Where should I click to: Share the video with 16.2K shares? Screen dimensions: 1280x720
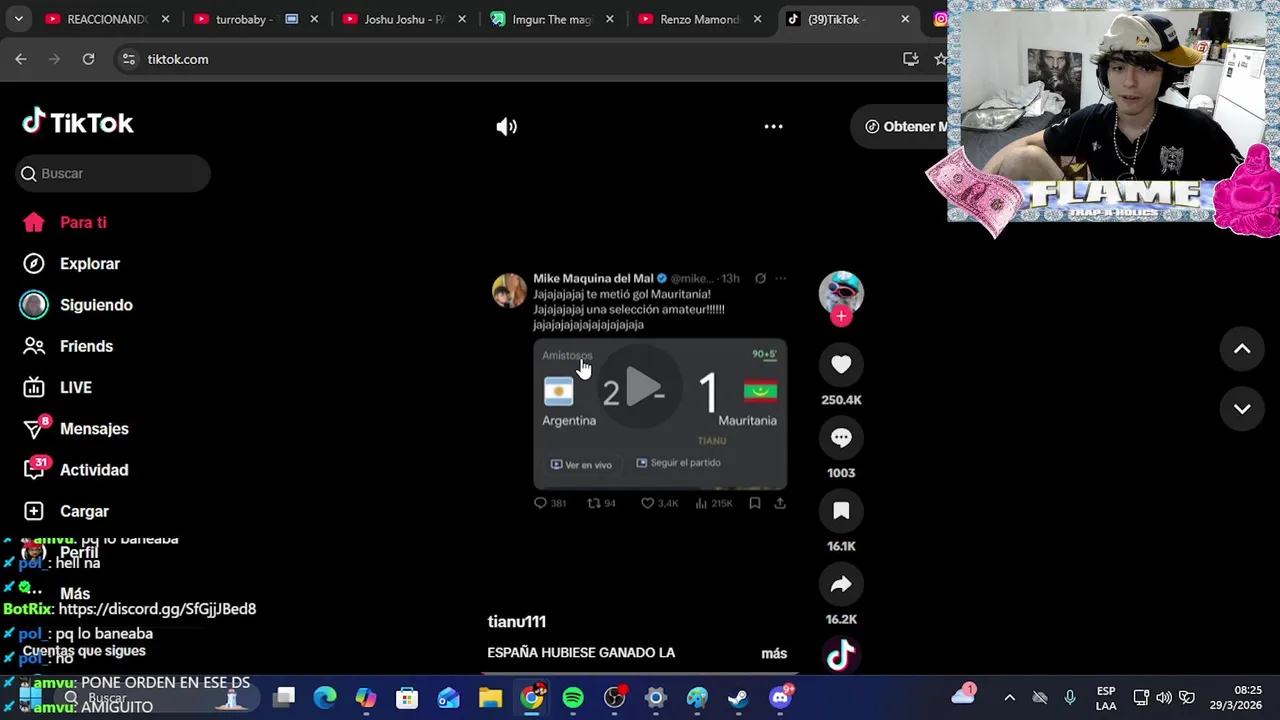(x=841, y=584)
